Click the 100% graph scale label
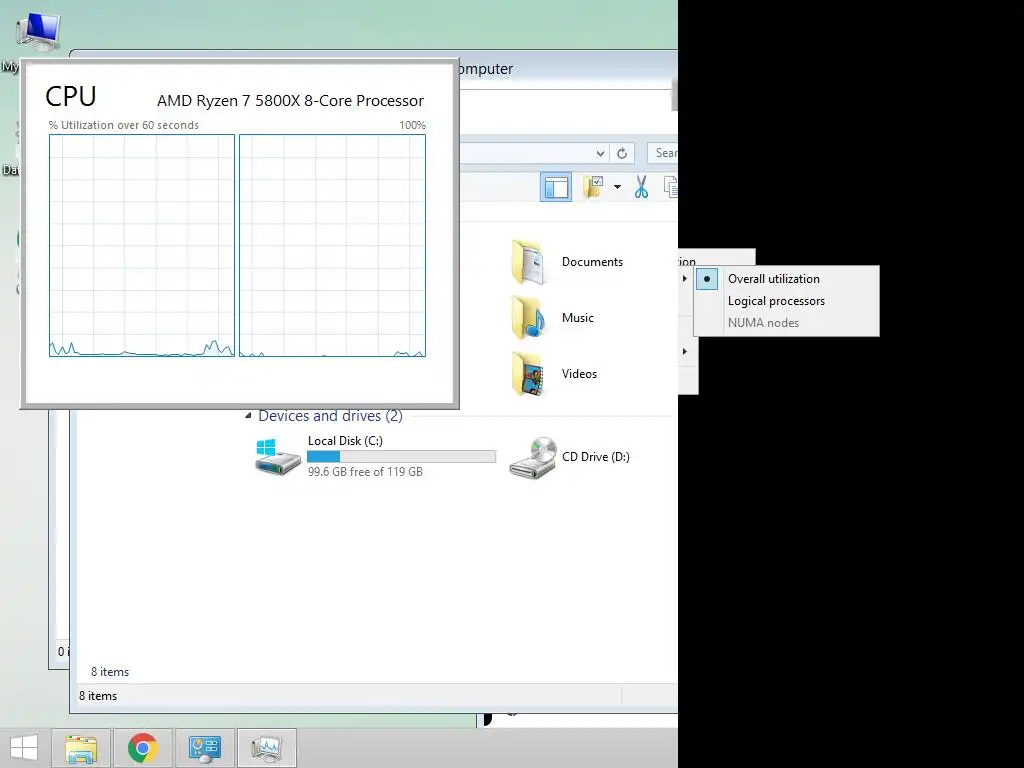 (x=413, y=125)
